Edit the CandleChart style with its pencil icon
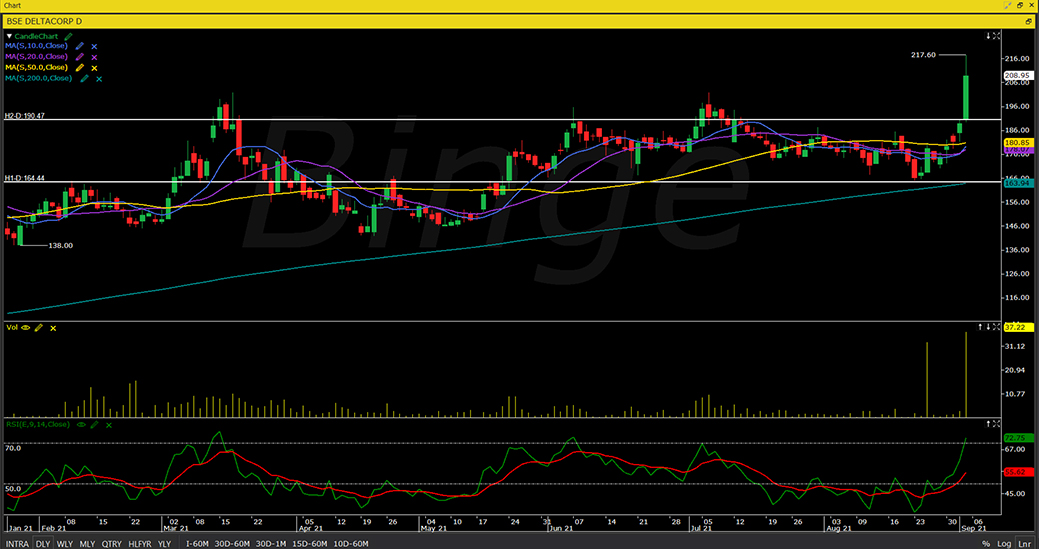 [69, 36]
